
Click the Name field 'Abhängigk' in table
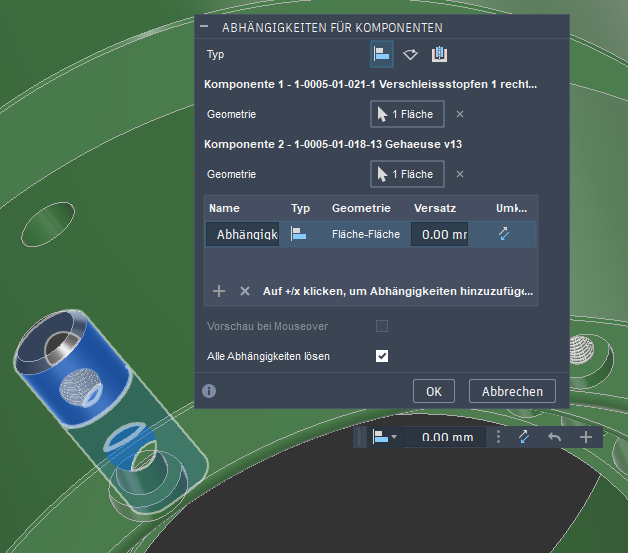(243, 234)
